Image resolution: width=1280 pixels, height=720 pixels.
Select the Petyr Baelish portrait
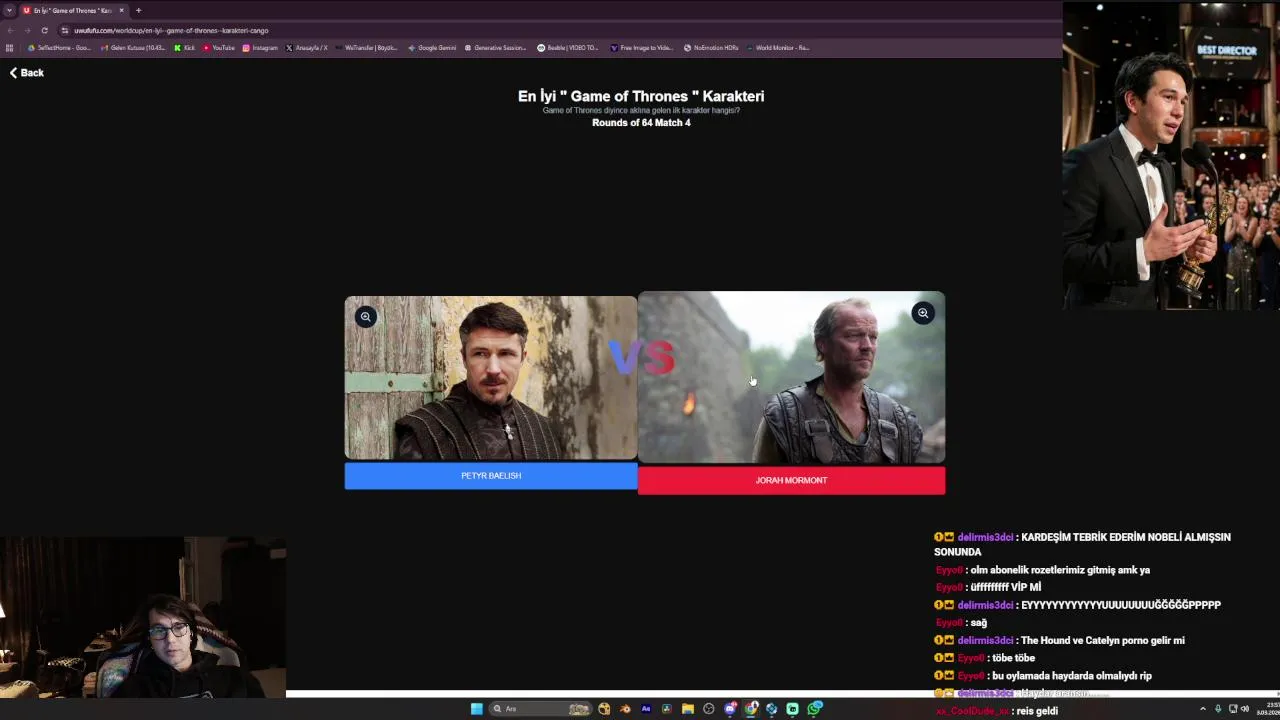[x=491, y=378]
